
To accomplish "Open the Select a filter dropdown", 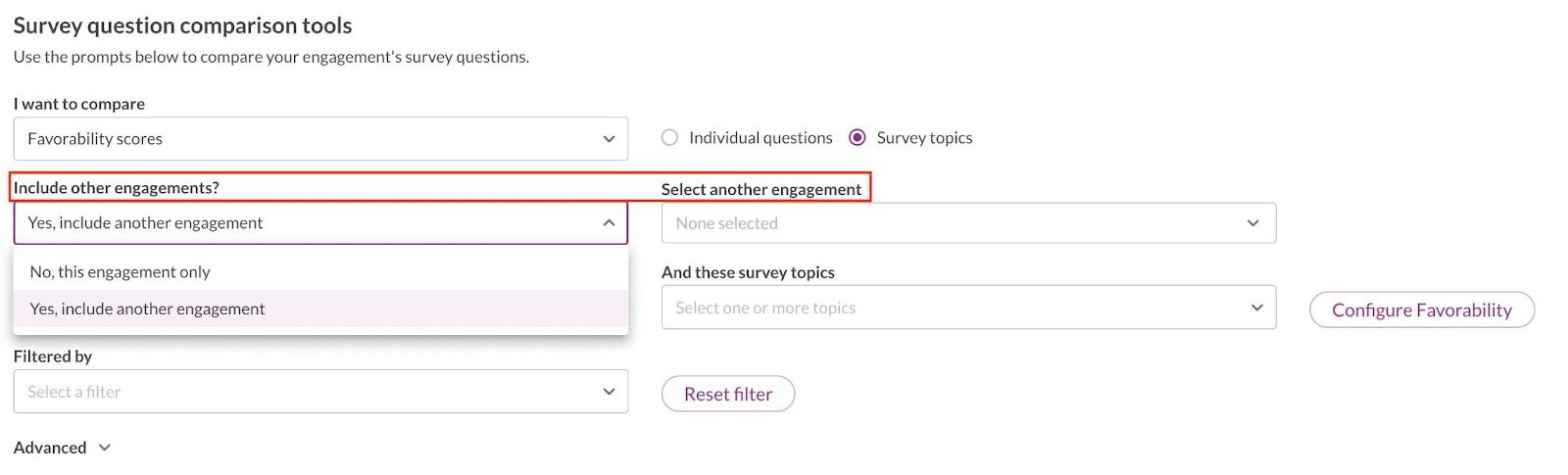I will (320, 392).
